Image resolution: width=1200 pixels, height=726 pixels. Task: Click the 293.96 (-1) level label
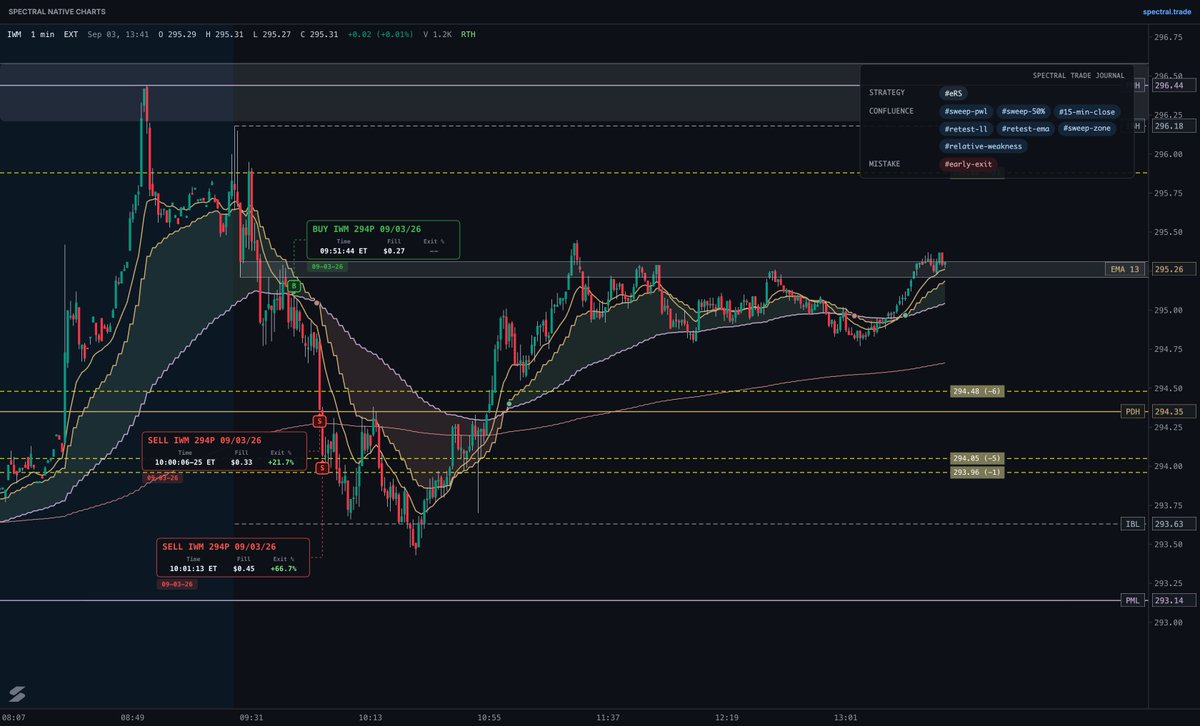pos(977,472)
